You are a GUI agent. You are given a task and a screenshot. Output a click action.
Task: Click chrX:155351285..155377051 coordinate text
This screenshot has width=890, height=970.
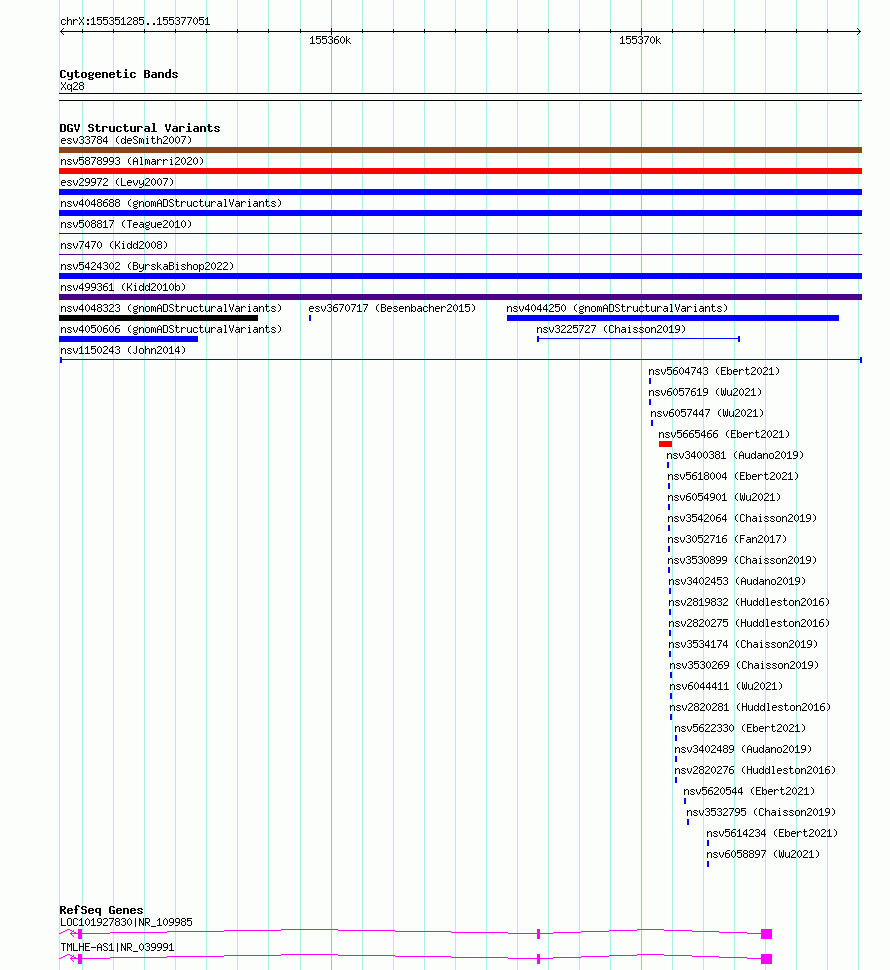tap(135, 22)
